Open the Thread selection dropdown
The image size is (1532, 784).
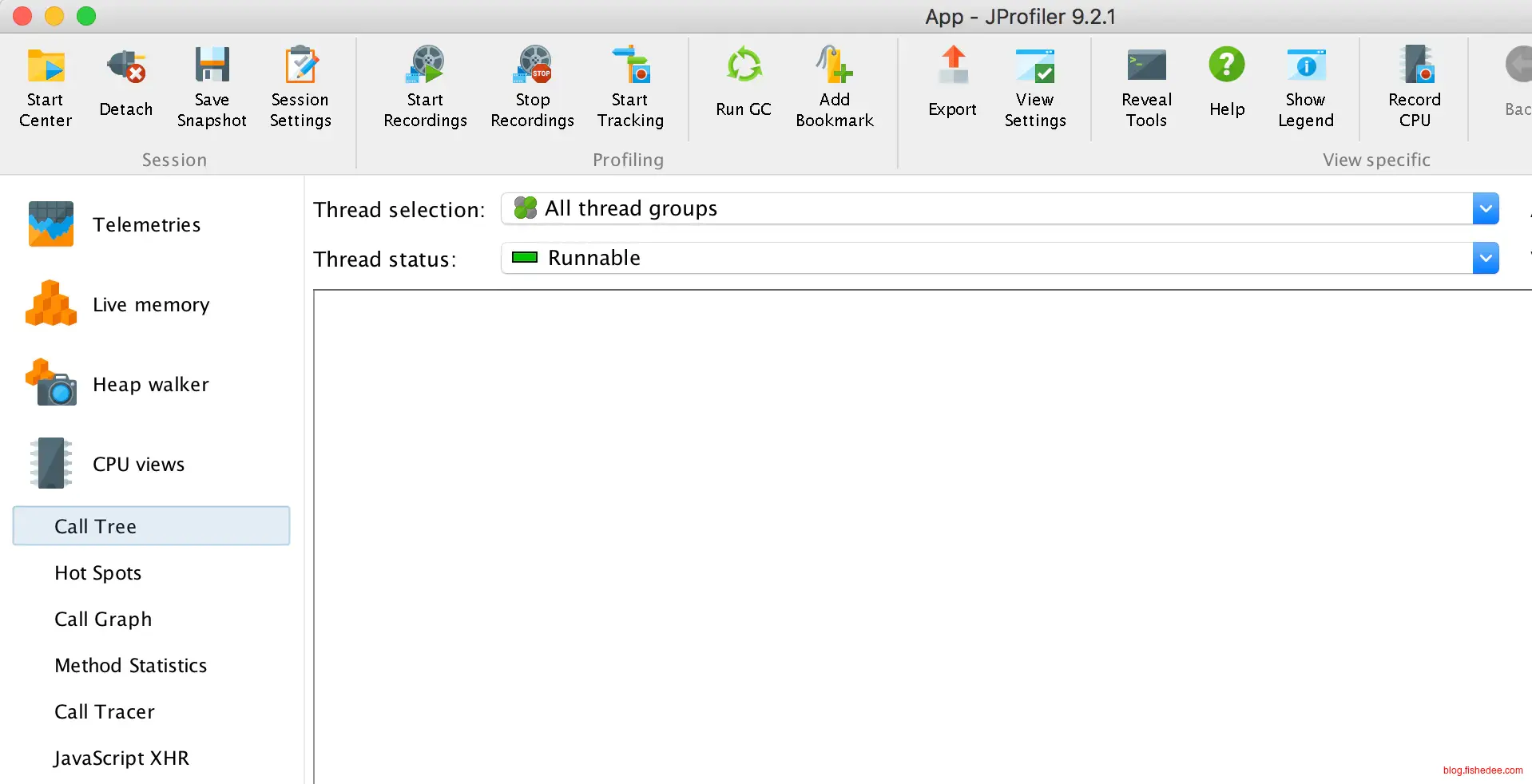pos(1485,208)
